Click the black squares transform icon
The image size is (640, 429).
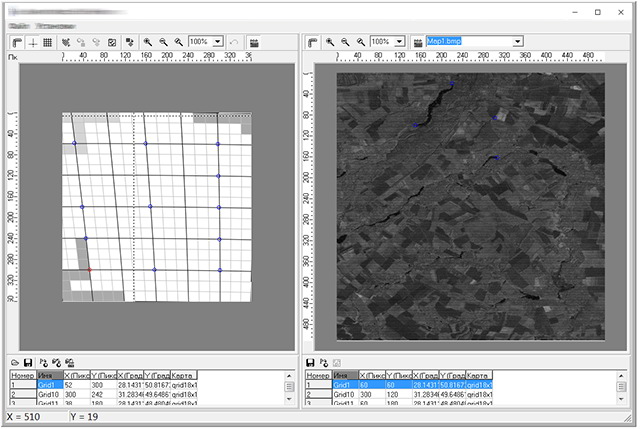point(130,42)
